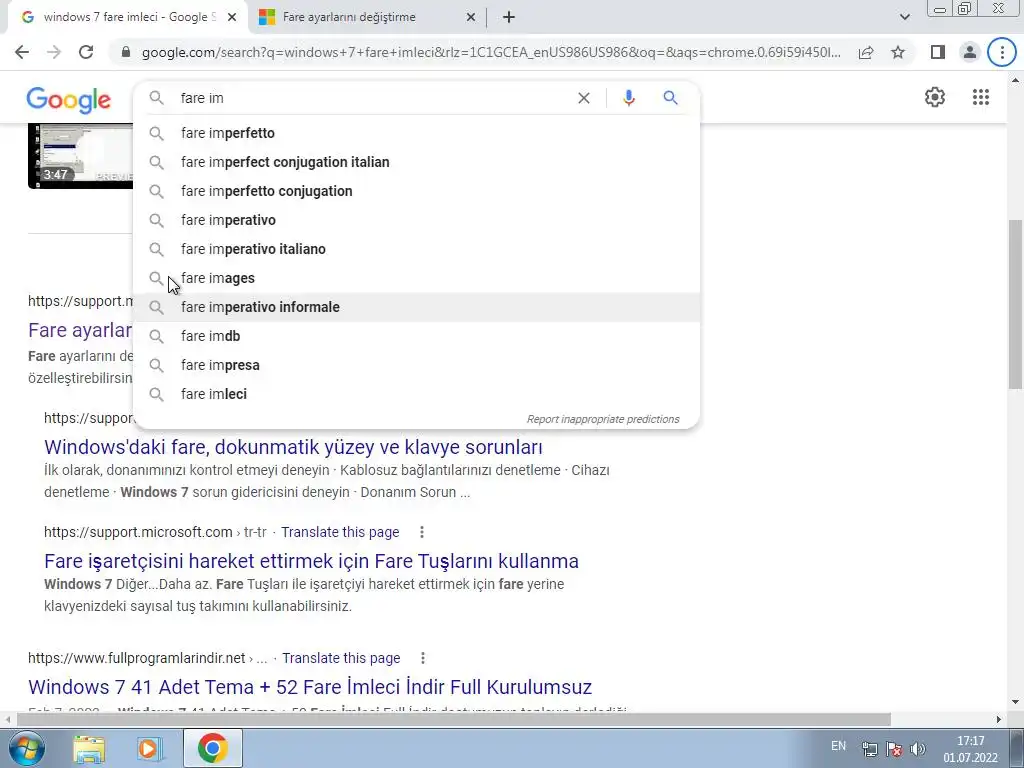The width and height of the screenshot is (1024, 768).
Task: Start voice search with microphone
Action: click(x=628, y=98)
